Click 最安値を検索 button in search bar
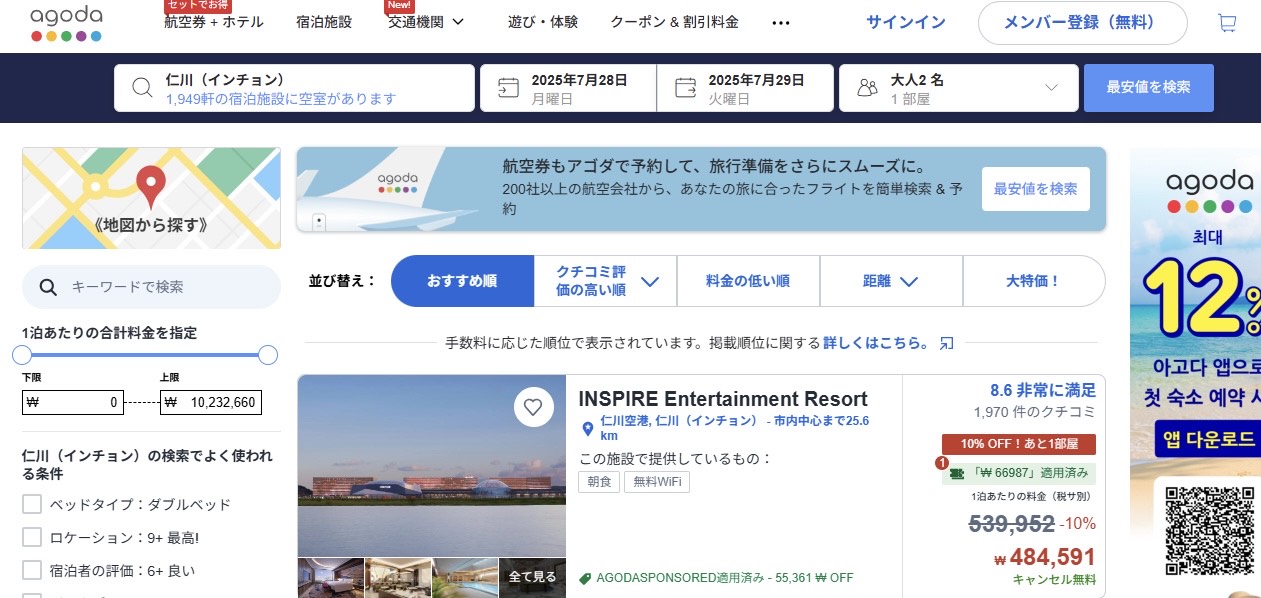Viewport: 1261px width, 598px height. click(x=1148, y=88)
